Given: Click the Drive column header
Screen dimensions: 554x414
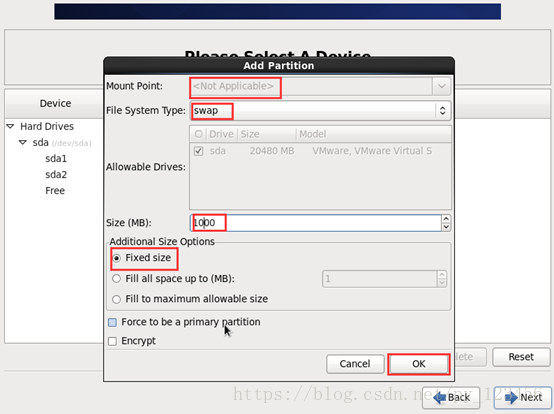Looking at the screenshot, I should click(x=221, y=134).
